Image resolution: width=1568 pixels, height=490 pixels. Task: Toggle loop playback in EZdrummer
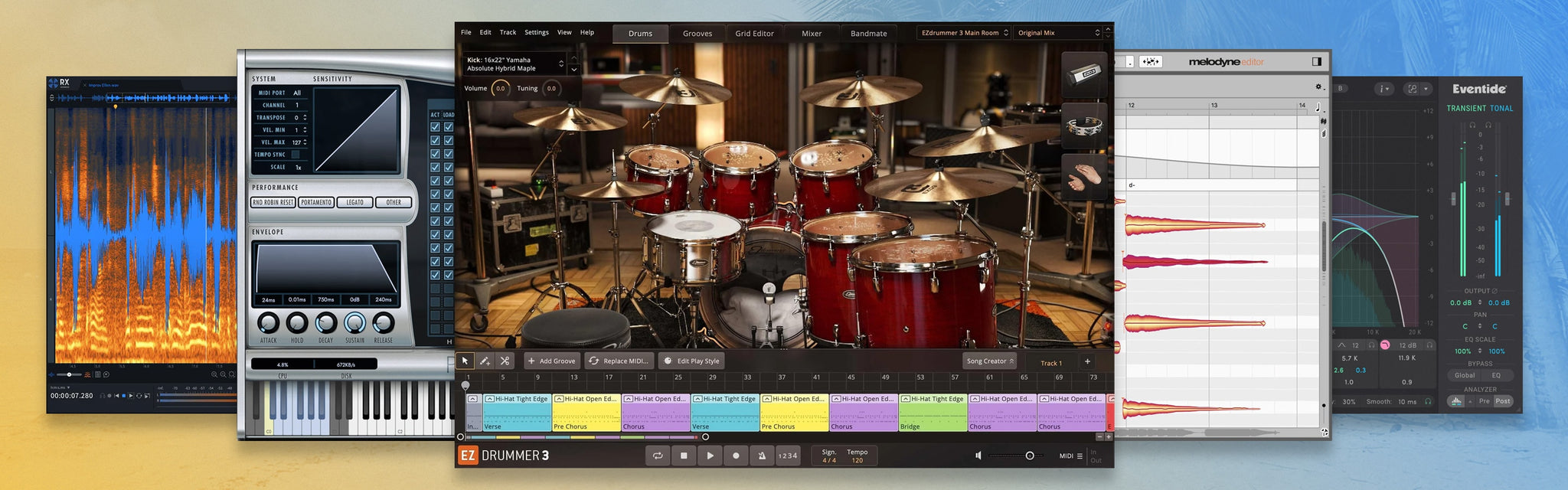pyautogui.click(x=657, y=456)
